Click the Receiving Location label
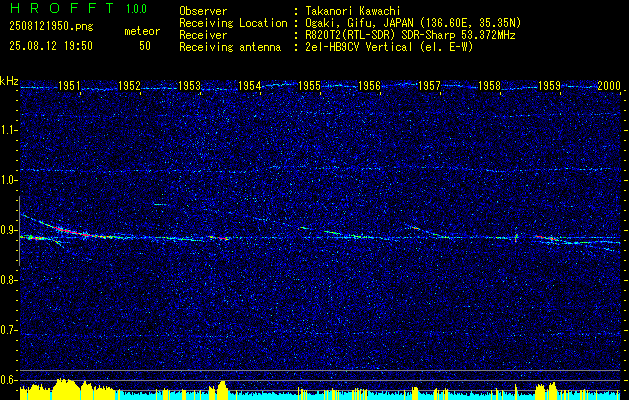 point(233,23)
